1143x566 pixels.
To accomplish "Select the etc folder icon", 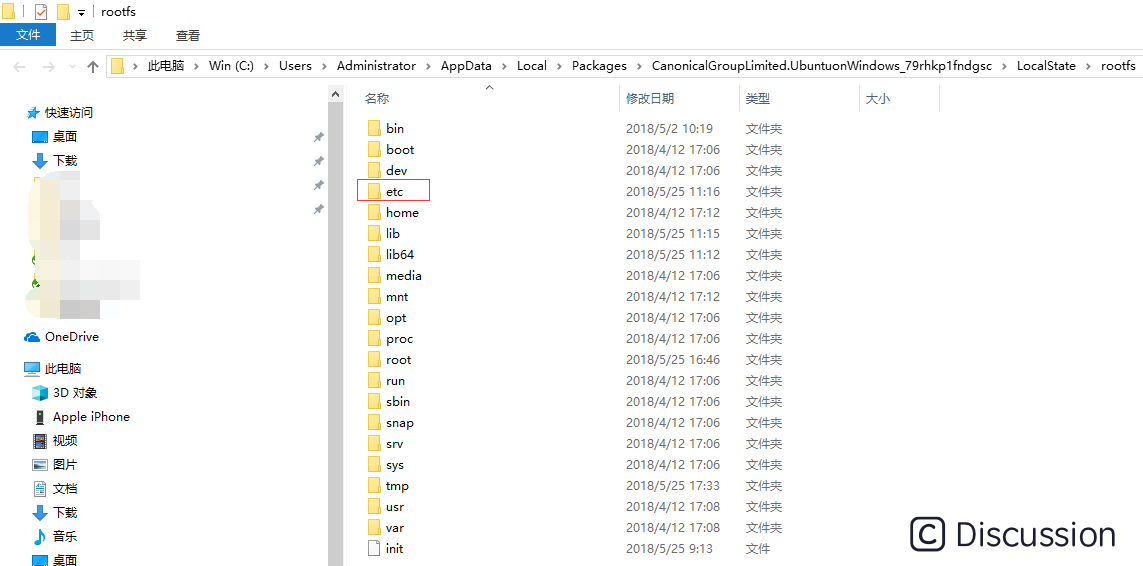I will click(x=374, y=192).
